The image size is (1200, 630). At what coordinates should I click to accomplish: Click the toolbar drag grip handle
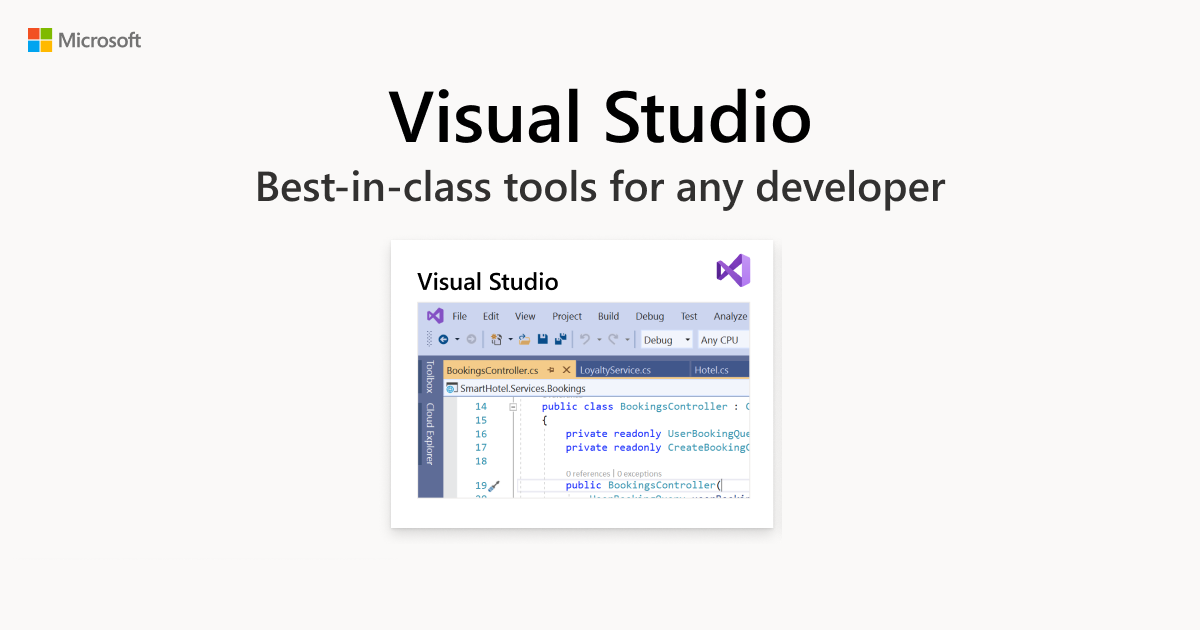(430, 340)
